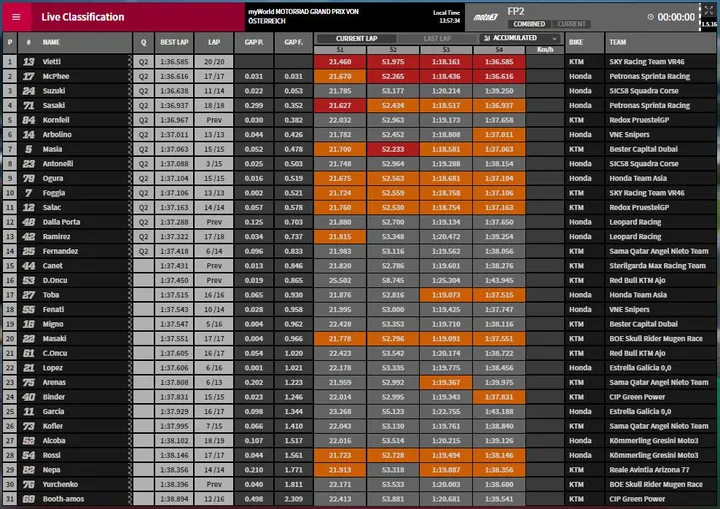The image size is (720, 509).
Task: Open row options dots for Fernandez
Action: point(129,251)
